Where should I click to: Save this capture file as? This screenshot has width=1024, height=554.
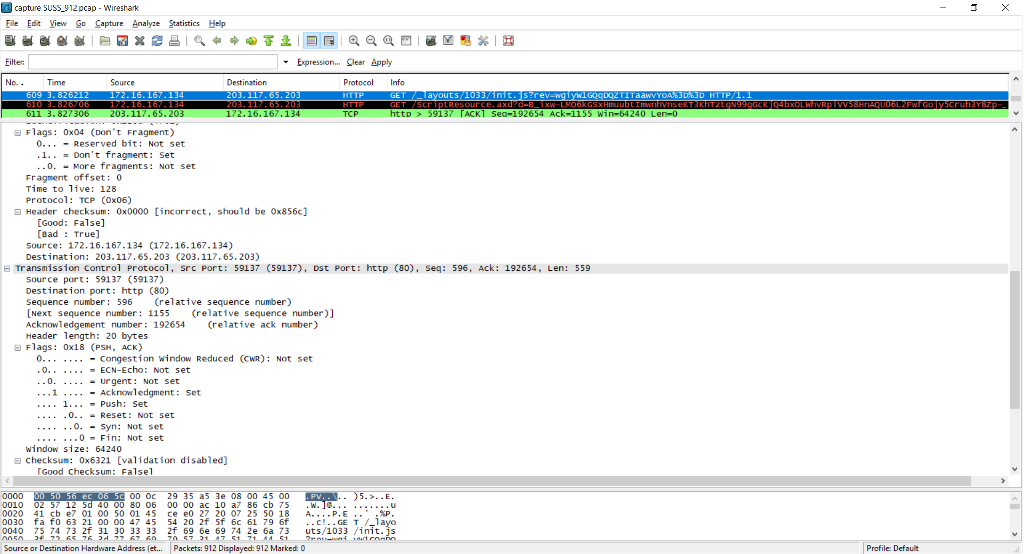point(122,41)
